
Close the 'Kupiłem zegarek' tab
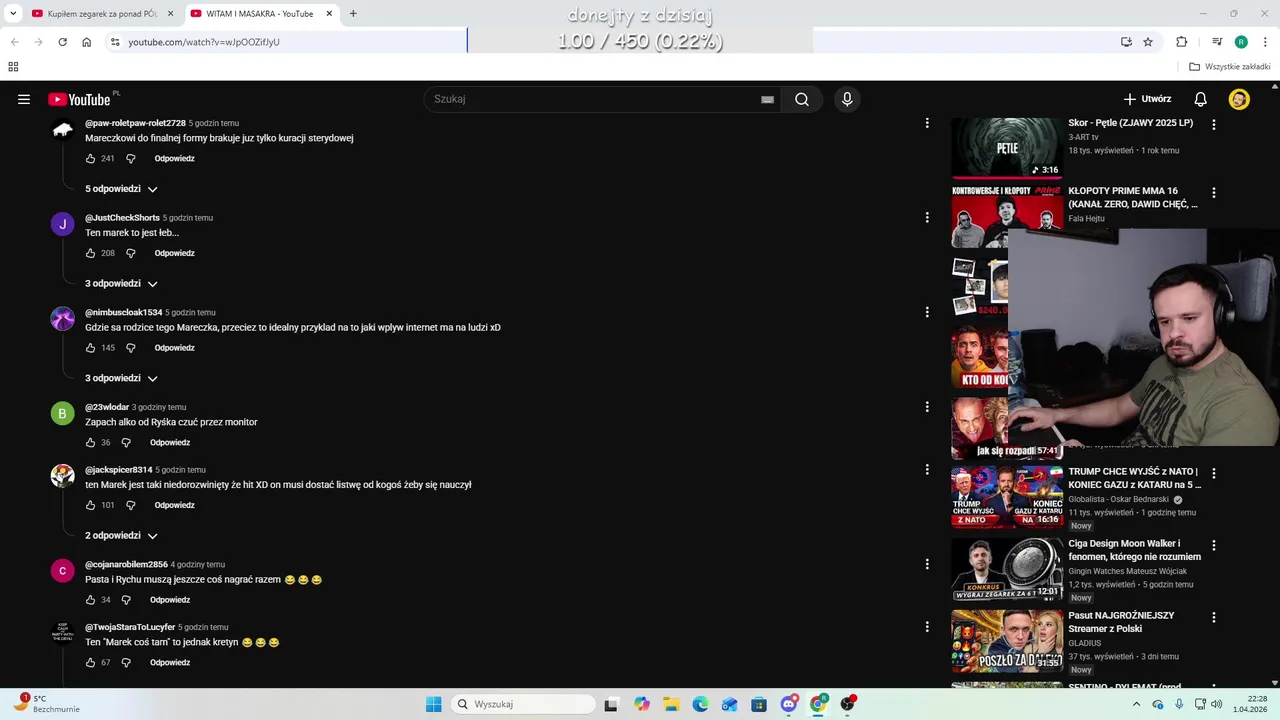(x=170, y=14)
